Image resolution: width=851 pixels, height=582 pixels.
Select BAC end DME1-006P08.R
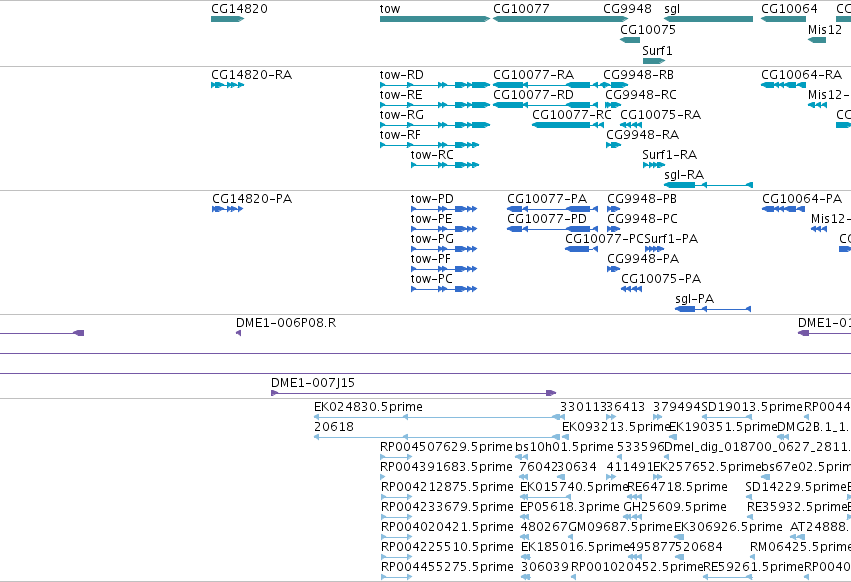238,333
